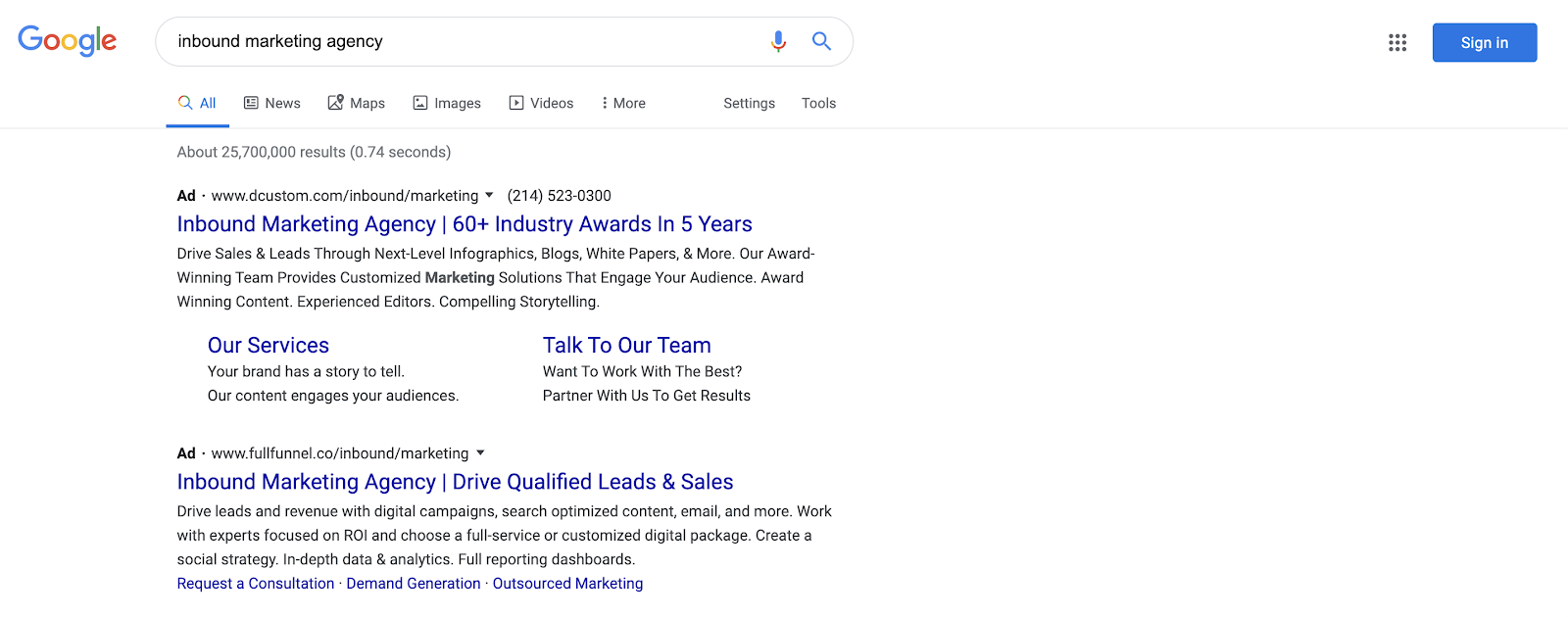Image resolution: width=1568 pixels, height=617 pixels.
Task: Open the Our Services sitelink
Action: [x=269, y=346]
